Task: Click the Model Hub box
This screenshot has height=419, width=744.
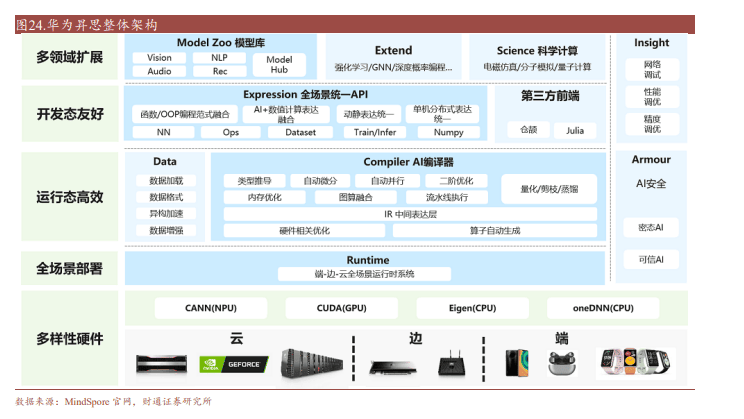Action: [279, 65]
